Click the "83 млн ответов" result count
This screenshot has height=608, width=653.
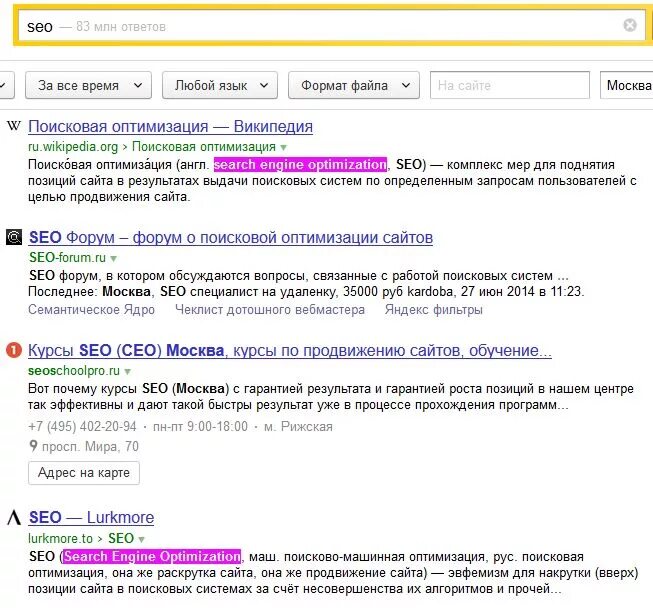click(121, 27)
